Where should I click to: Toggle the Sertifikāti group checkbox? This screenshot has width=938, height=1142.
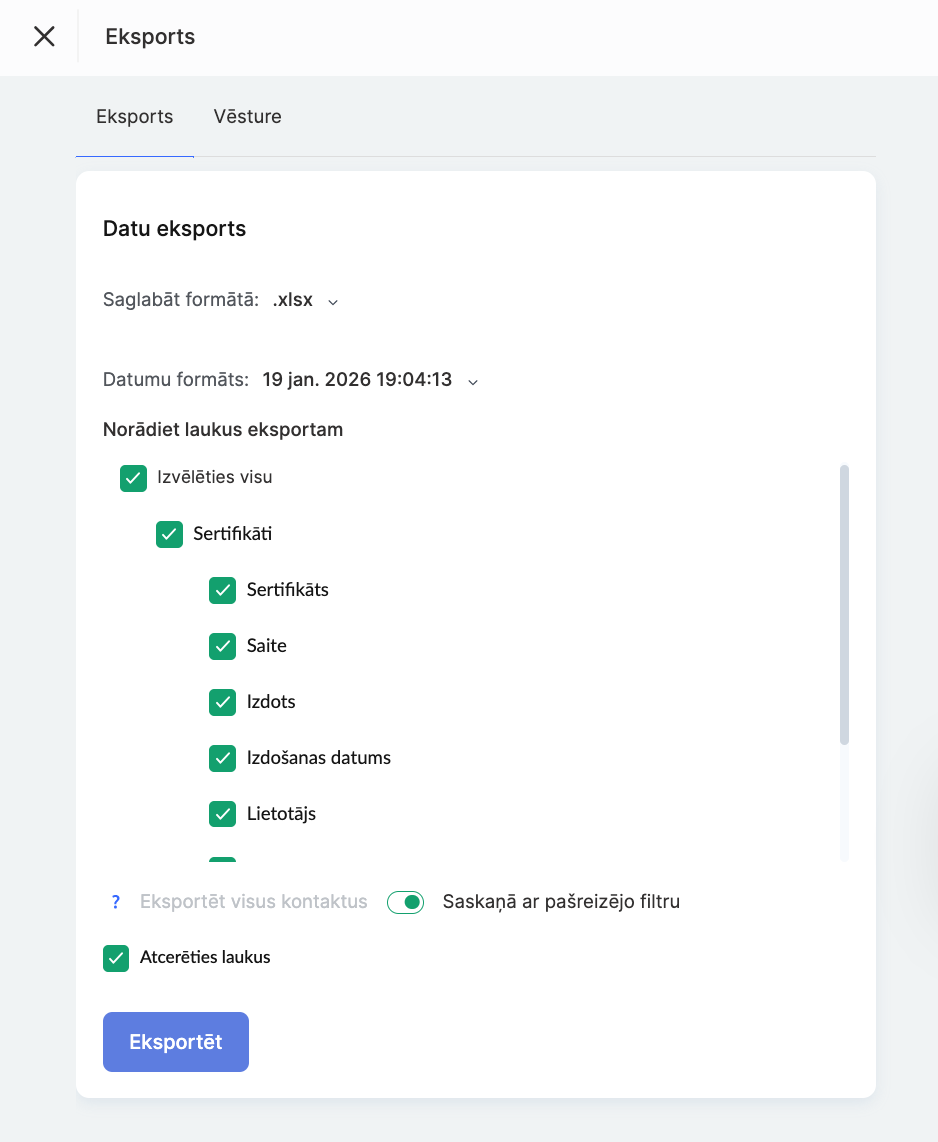click(x=170, y=534)
